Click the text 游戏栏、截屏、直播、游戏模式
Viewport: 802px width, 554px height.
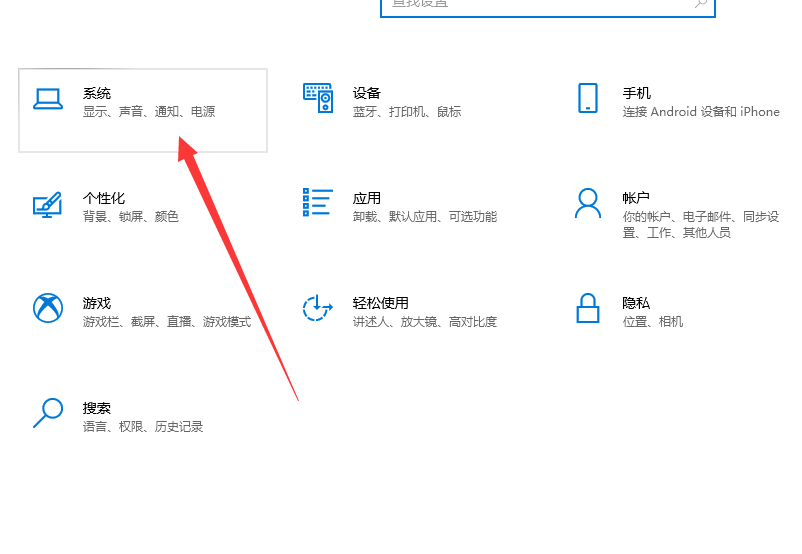167,321
